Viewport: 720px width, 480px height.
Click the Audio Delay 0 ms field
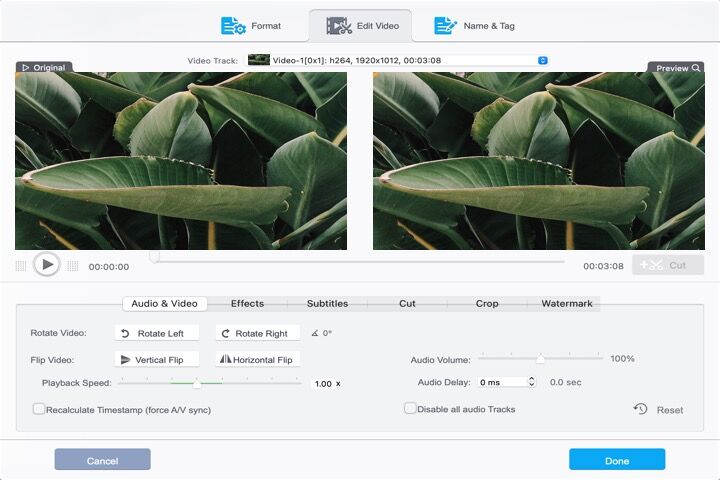[x=502, y=382]
